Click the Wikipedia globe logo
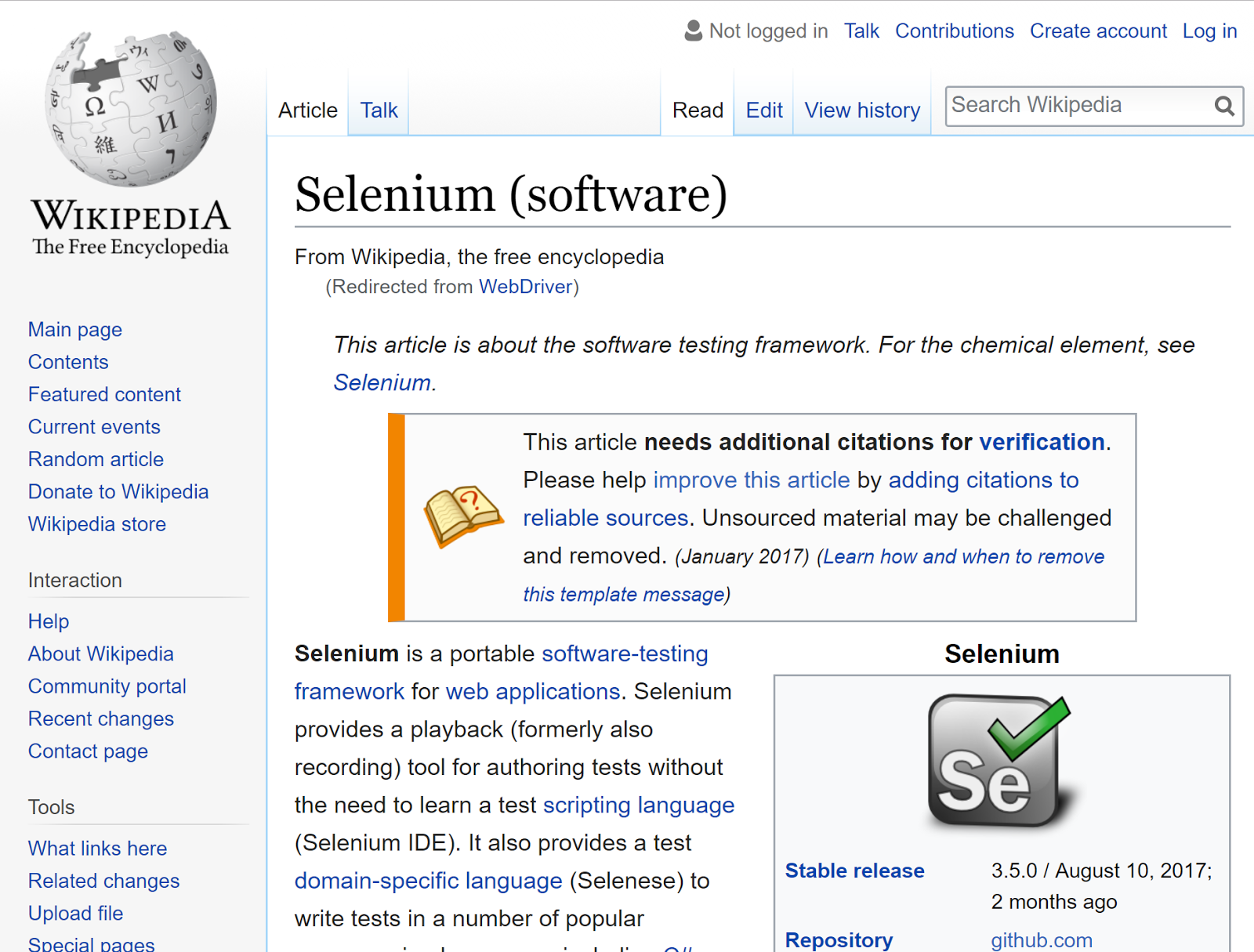The width and height of the screenshot is (1254, 952). pyautogui.click(x=131, y=109)
